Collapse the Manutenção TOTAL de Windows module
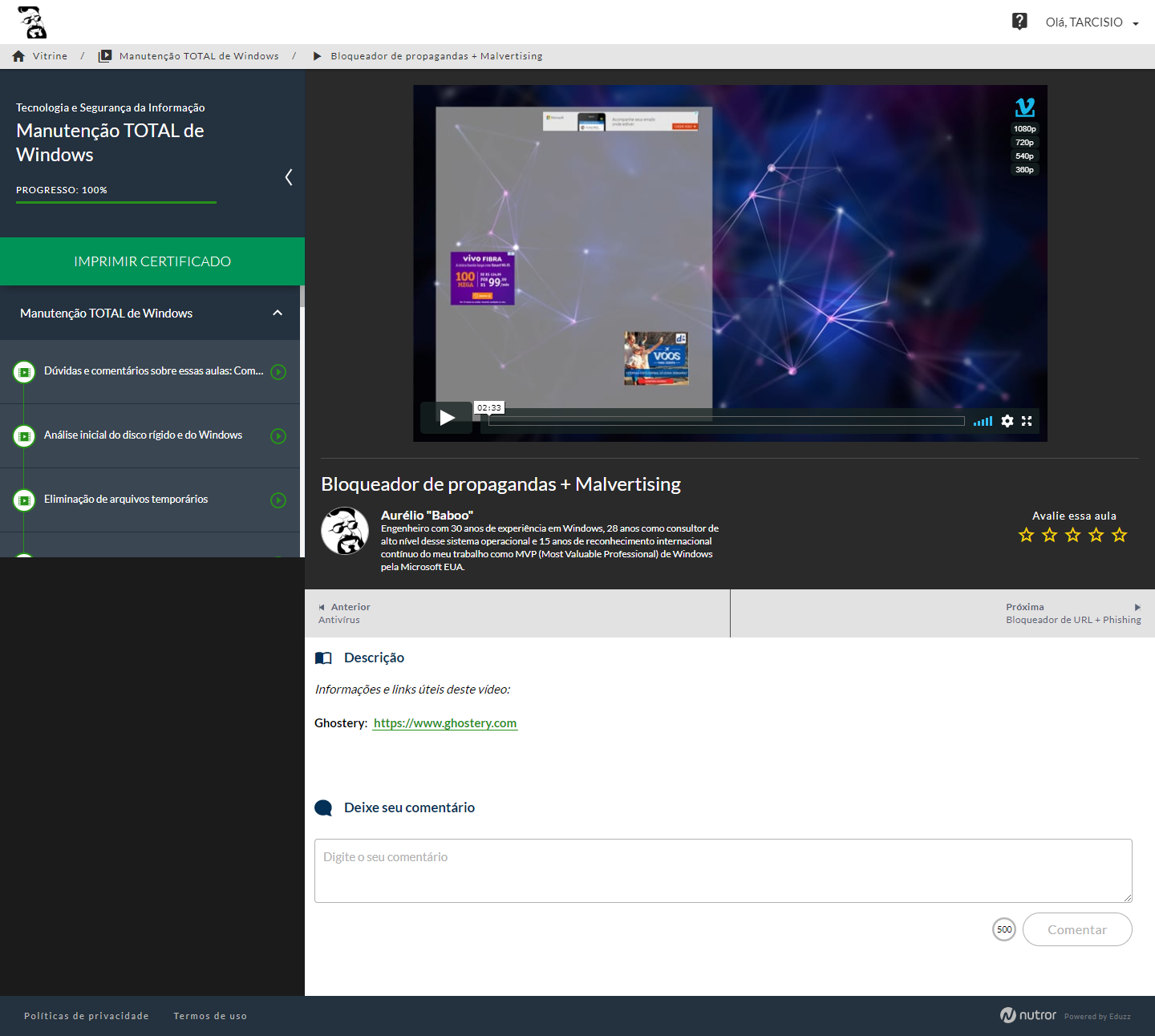The image size is (1155, 1036). pyautogui.click(x=278, y=314)
